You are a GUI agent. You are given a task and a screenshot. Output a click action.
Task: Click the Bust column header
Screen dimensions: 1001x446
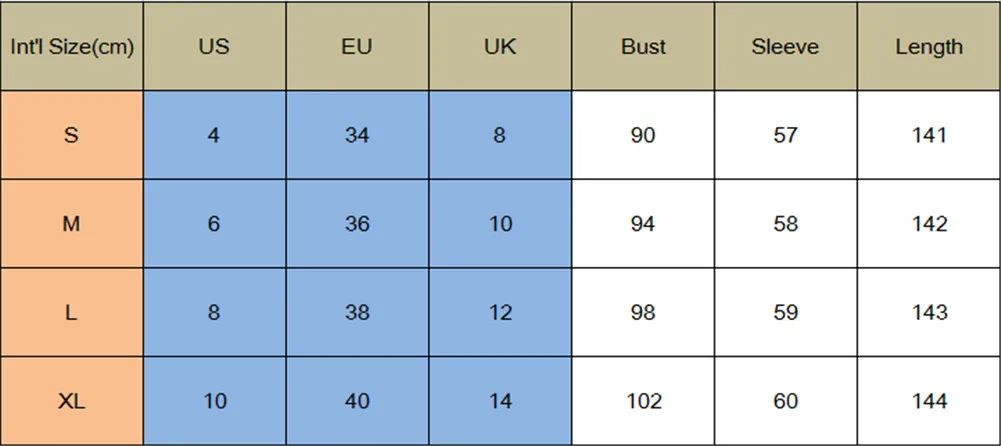(643, 47)
